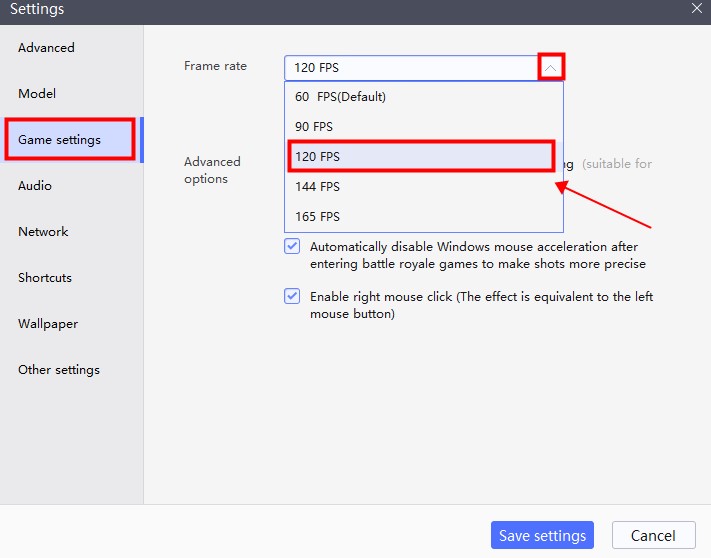Close the Settings window with X

click(697, 8)
